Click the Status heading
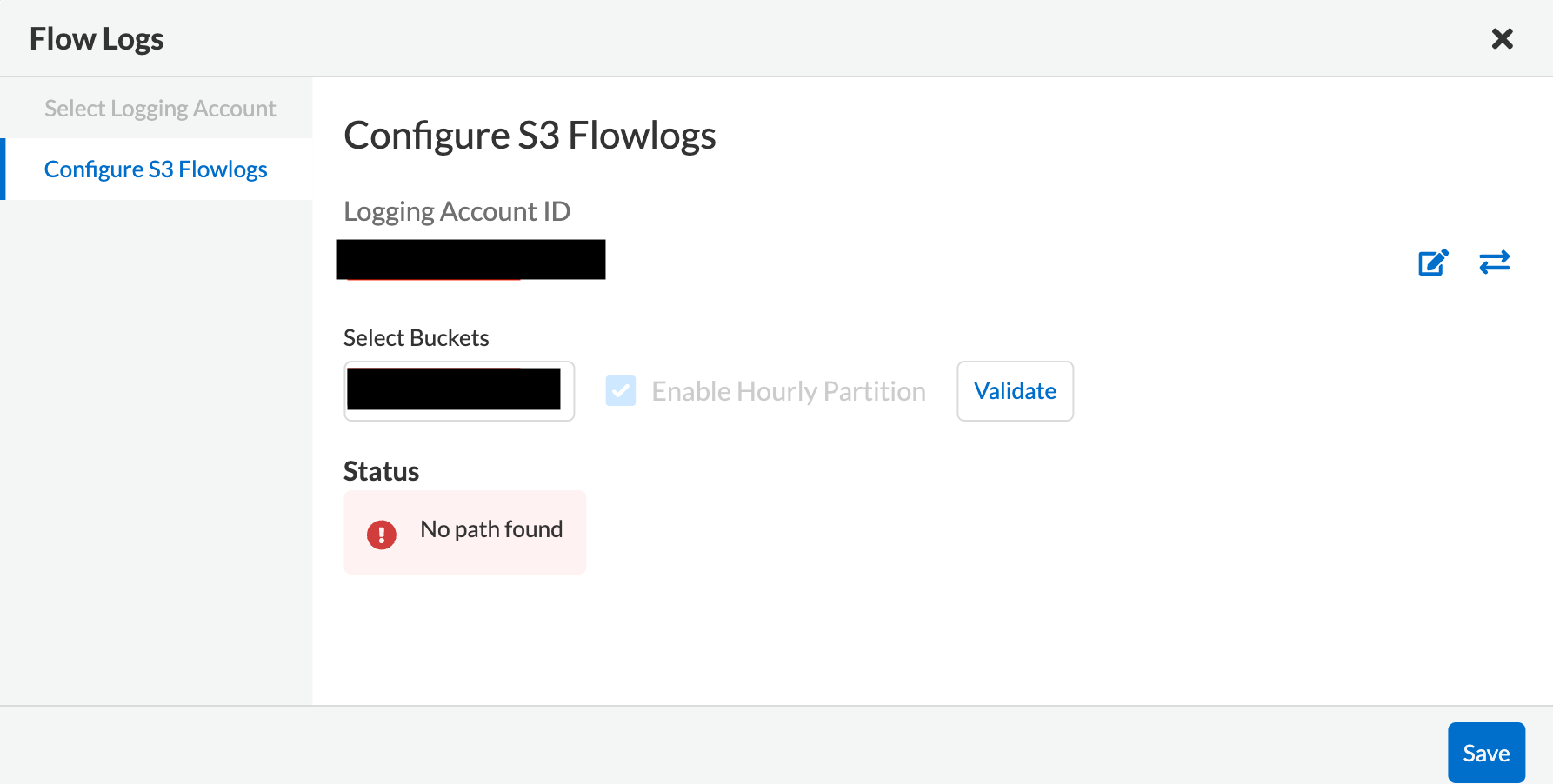The image size is (1553, 784). tap(381, 471)
